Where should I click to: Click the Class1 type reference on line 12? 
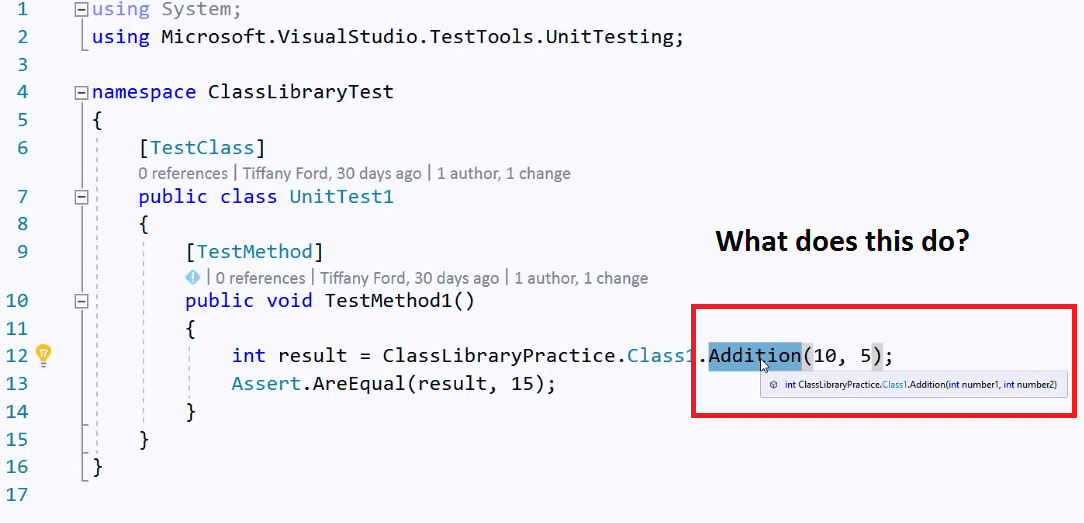click(661, 356)
